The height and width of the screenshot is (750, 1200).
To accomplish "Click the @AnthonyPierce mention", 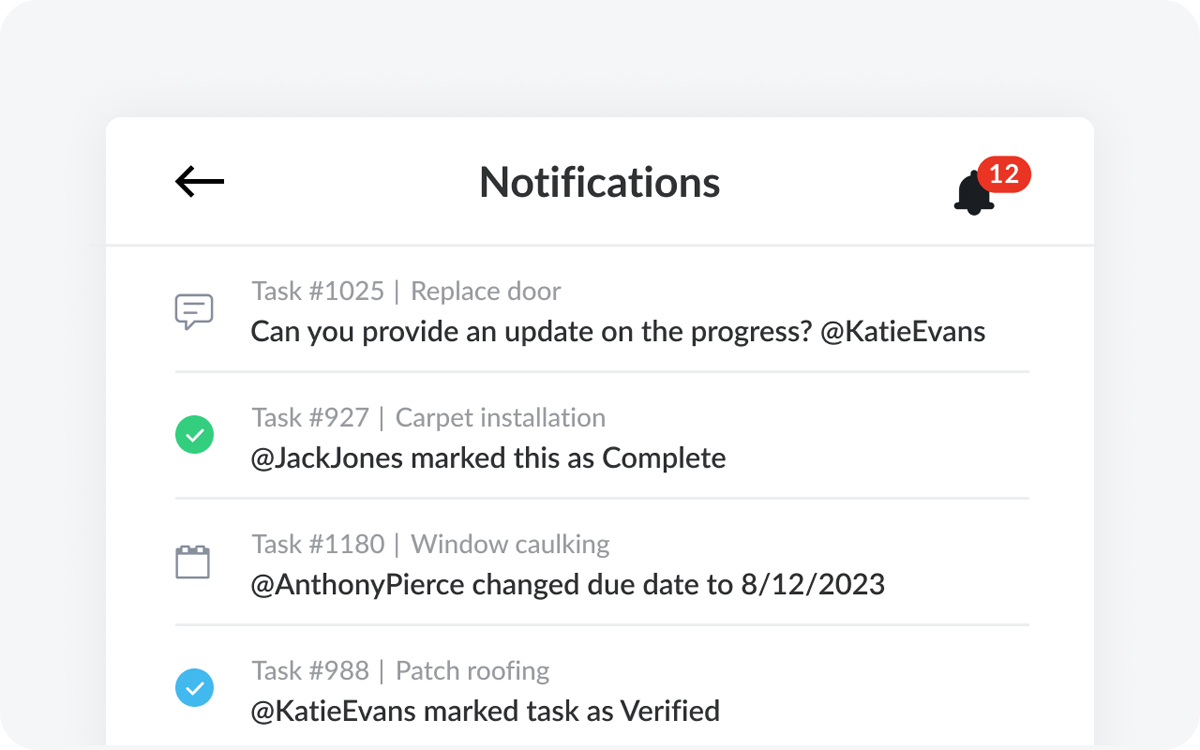I will tap(357, 585).
